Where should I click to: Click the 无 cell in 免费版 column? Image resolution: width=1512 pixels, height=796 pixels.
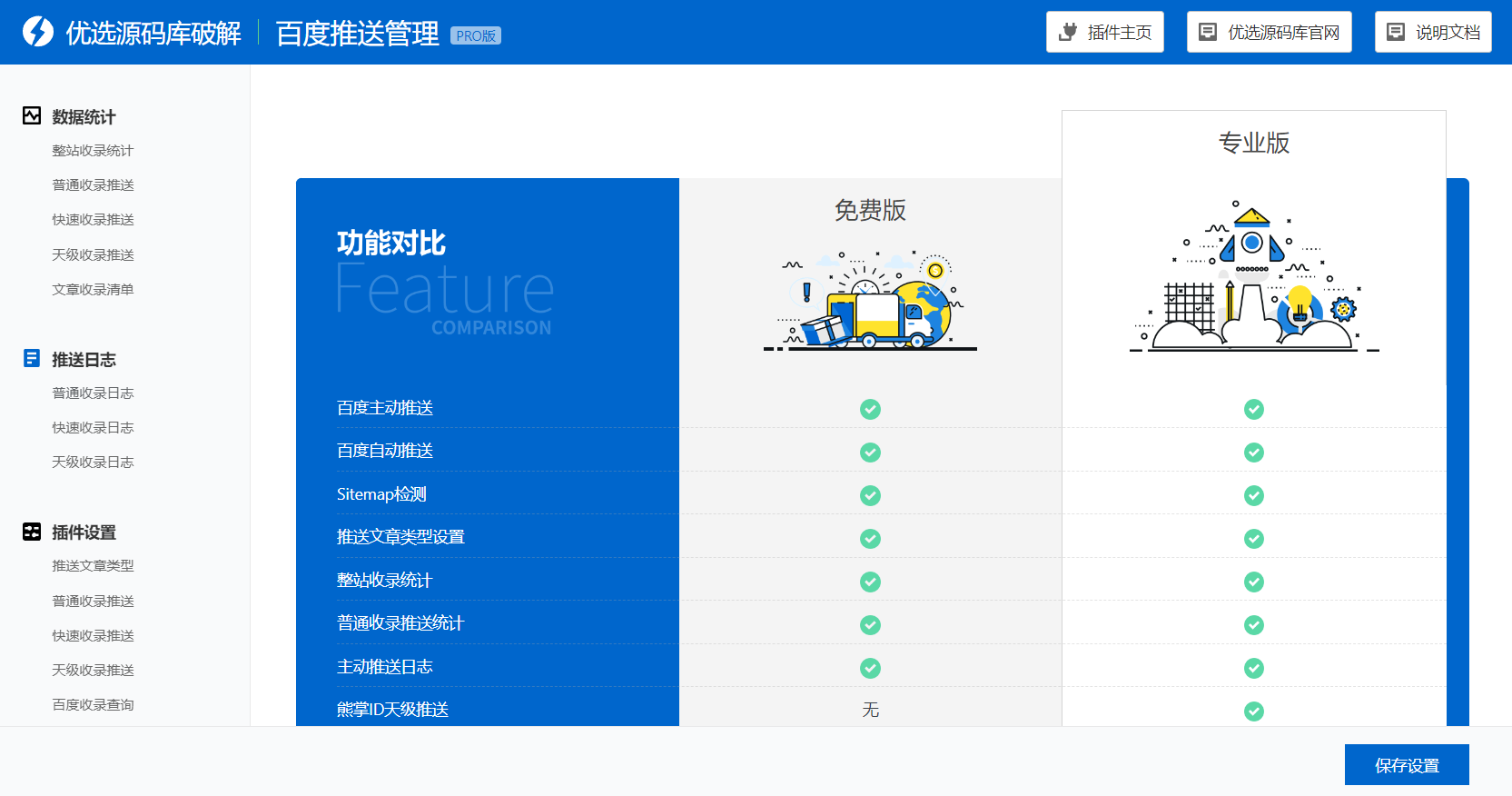[870, 710]
